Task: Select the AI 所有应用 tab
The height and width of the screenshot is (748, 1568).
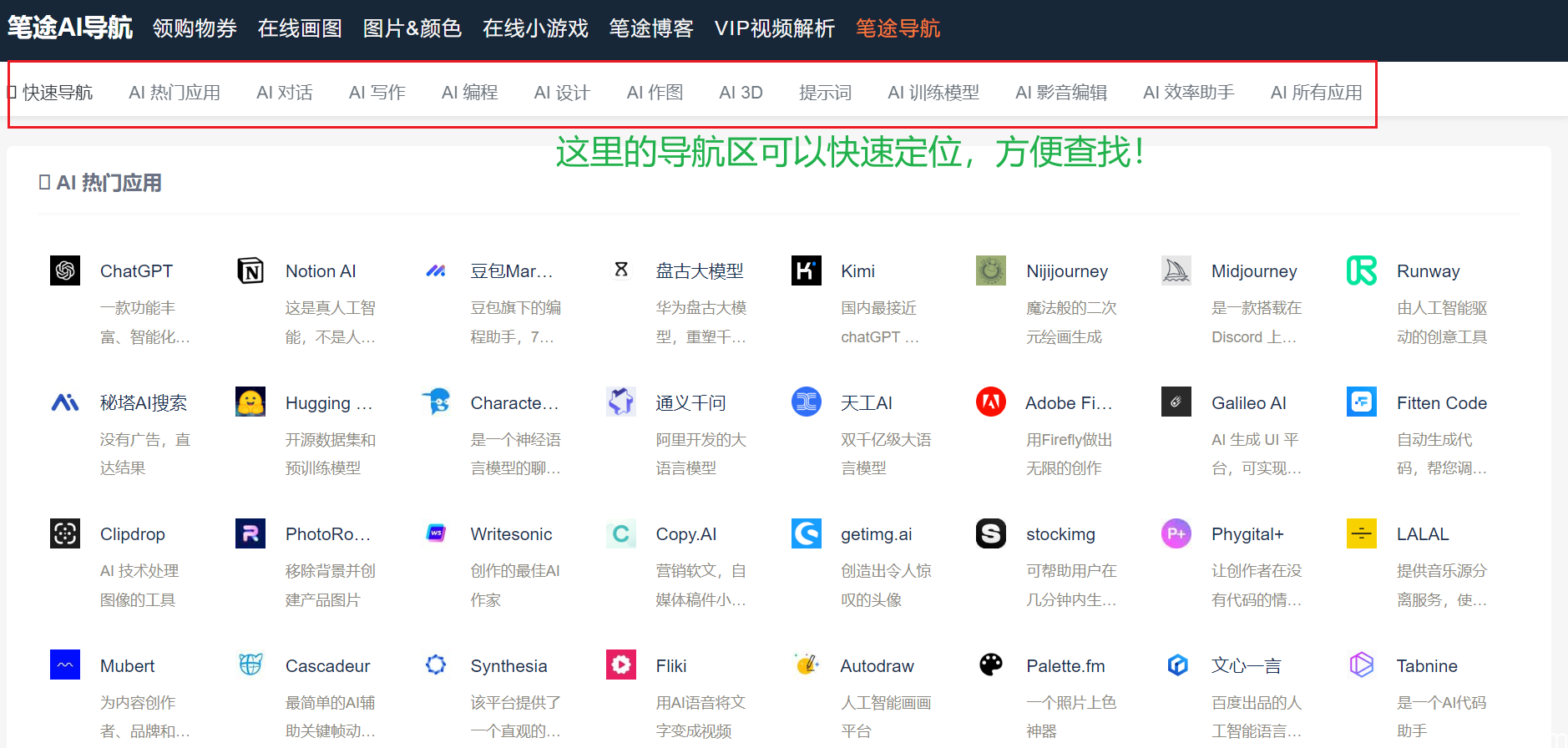Action: tap(1316, 93)
